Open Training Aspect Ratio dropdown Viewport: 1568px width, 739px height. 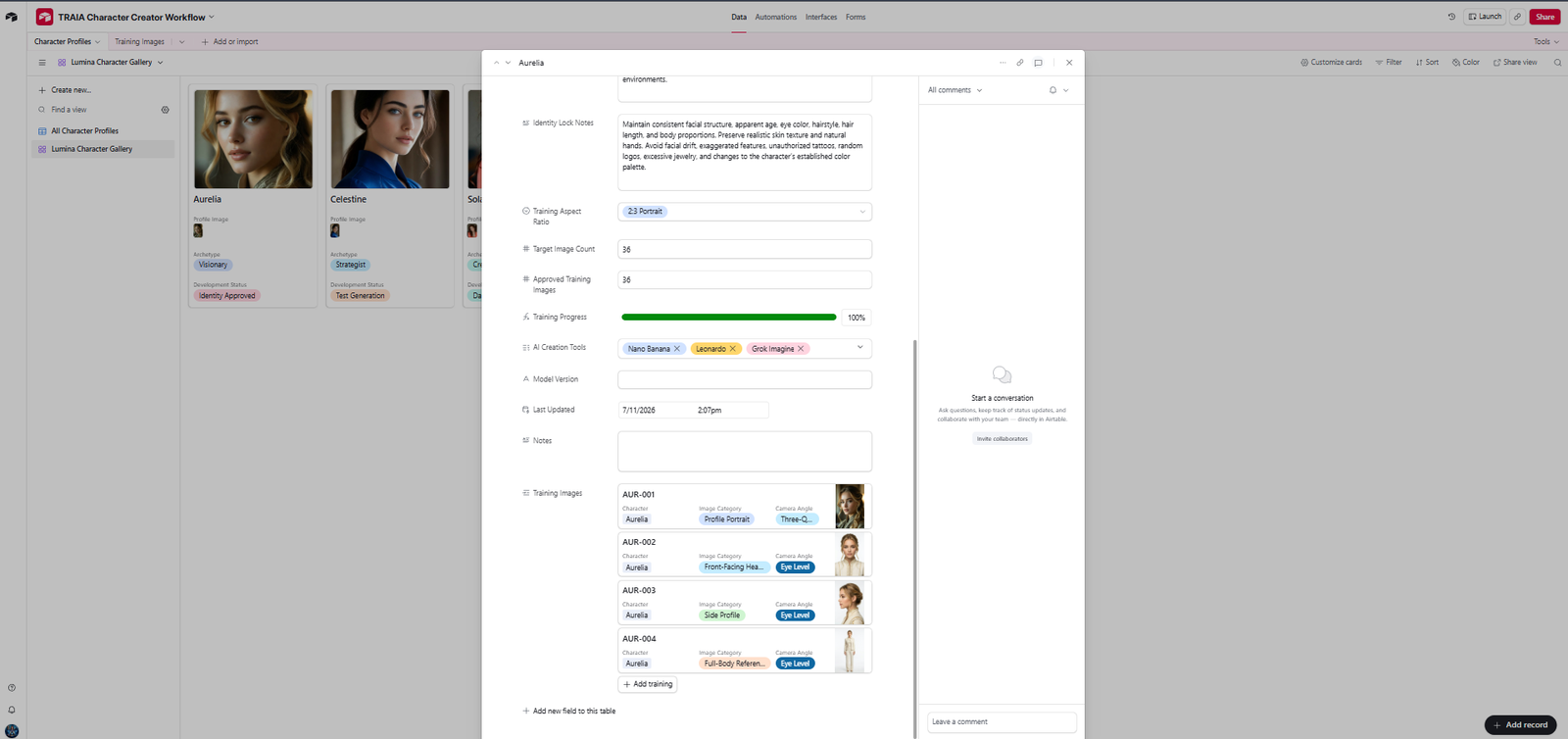(x=745, y=212)
